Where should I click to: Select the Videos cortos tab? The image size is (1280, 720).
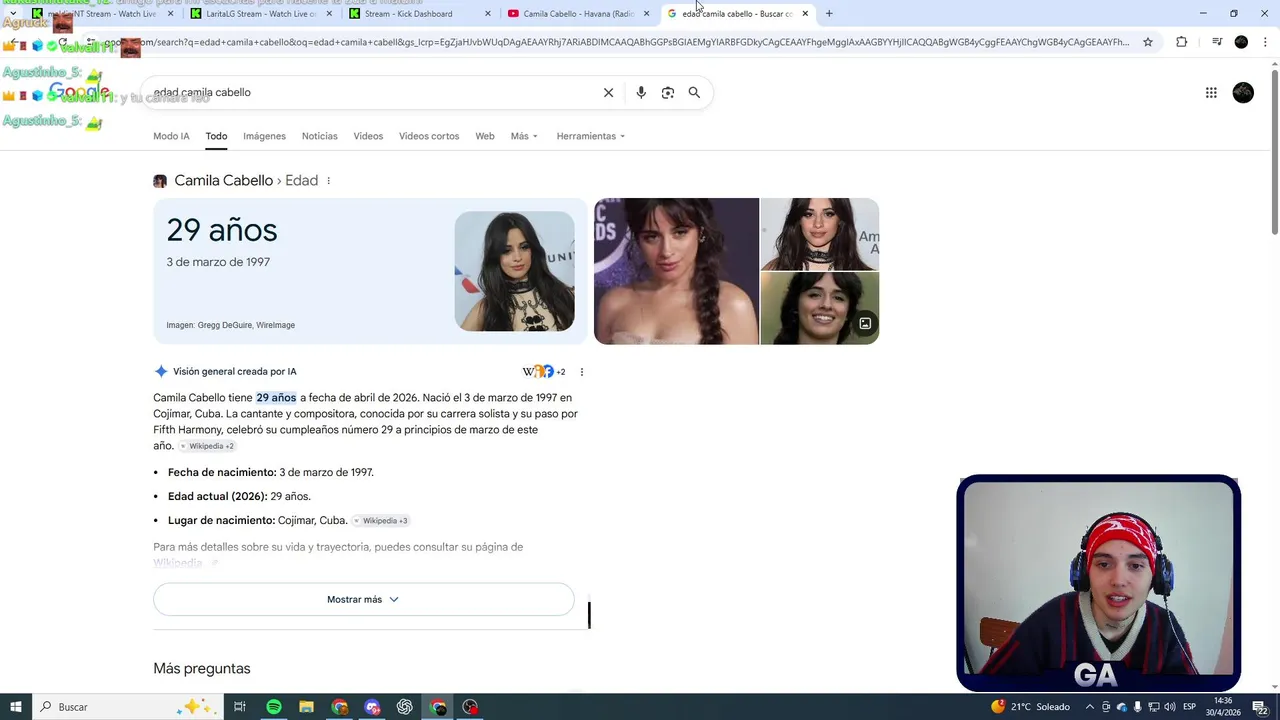(x=429, y=136)
